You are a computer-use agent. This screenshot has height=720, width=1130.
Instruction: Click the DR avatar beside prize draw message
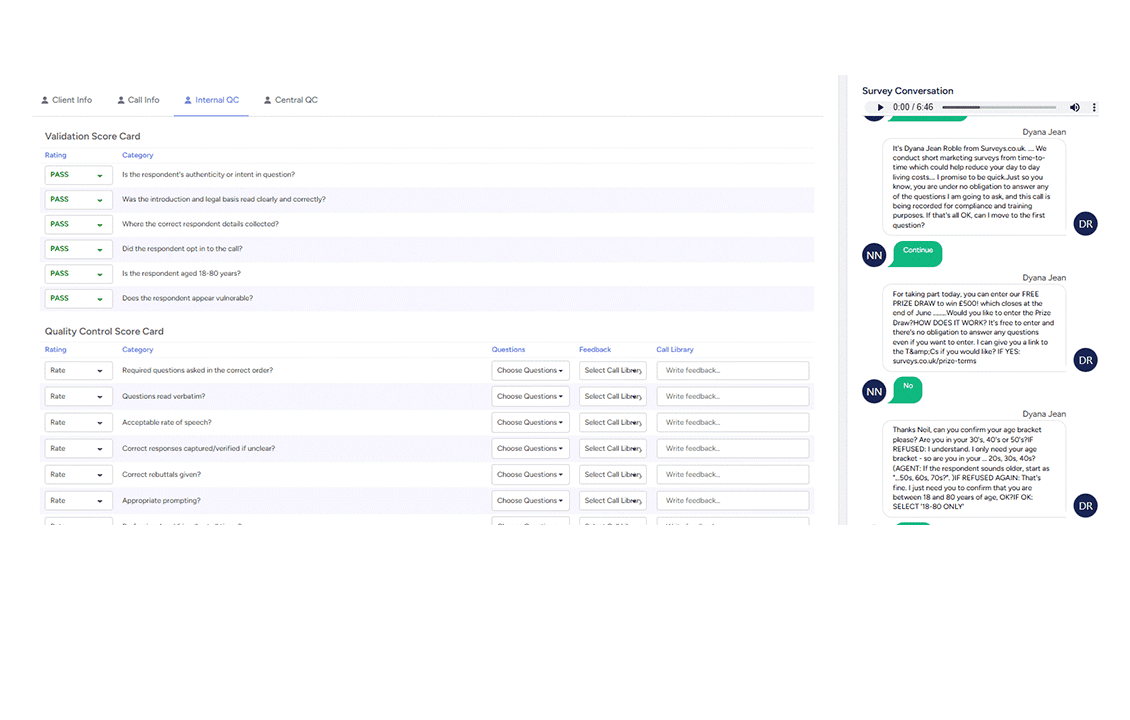point(1085,360)
